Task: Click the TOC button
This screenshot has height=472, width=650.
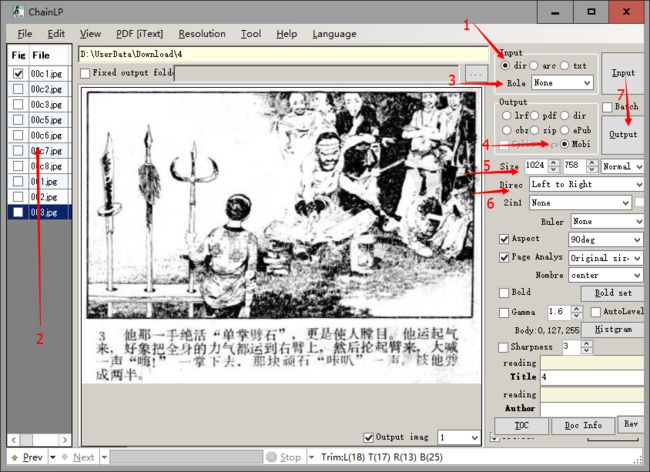Action: [521, 426]
